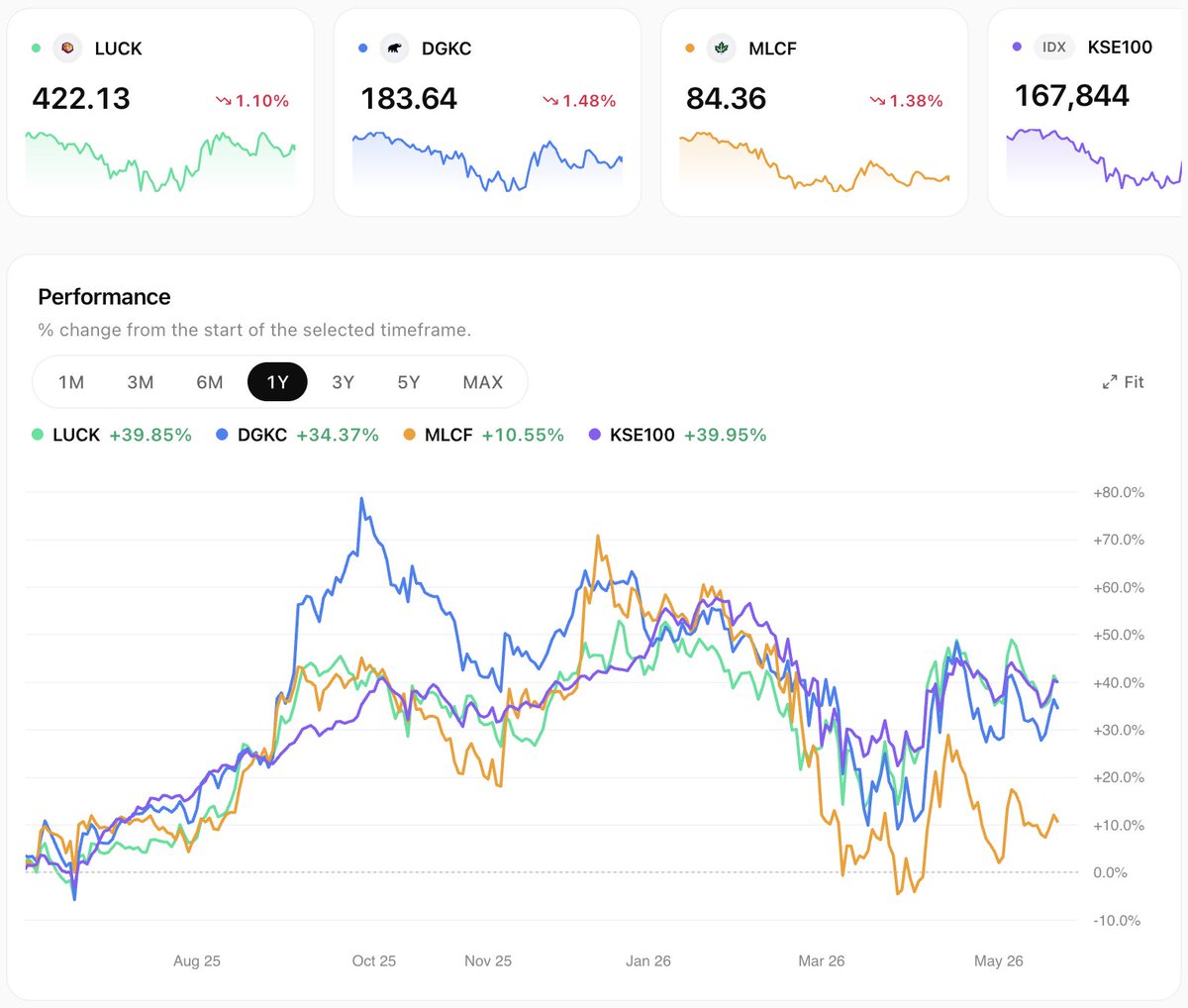Click the orange dot on MLCF card

point(690,48)
